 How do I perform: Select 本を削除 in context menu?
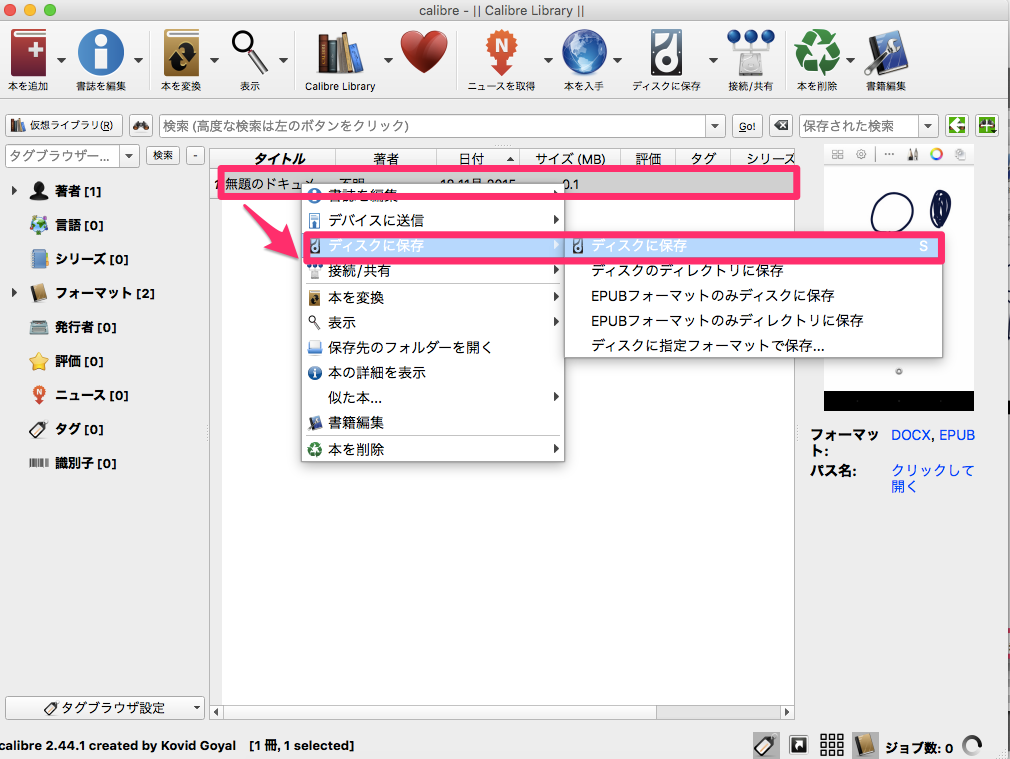(433, 450)
